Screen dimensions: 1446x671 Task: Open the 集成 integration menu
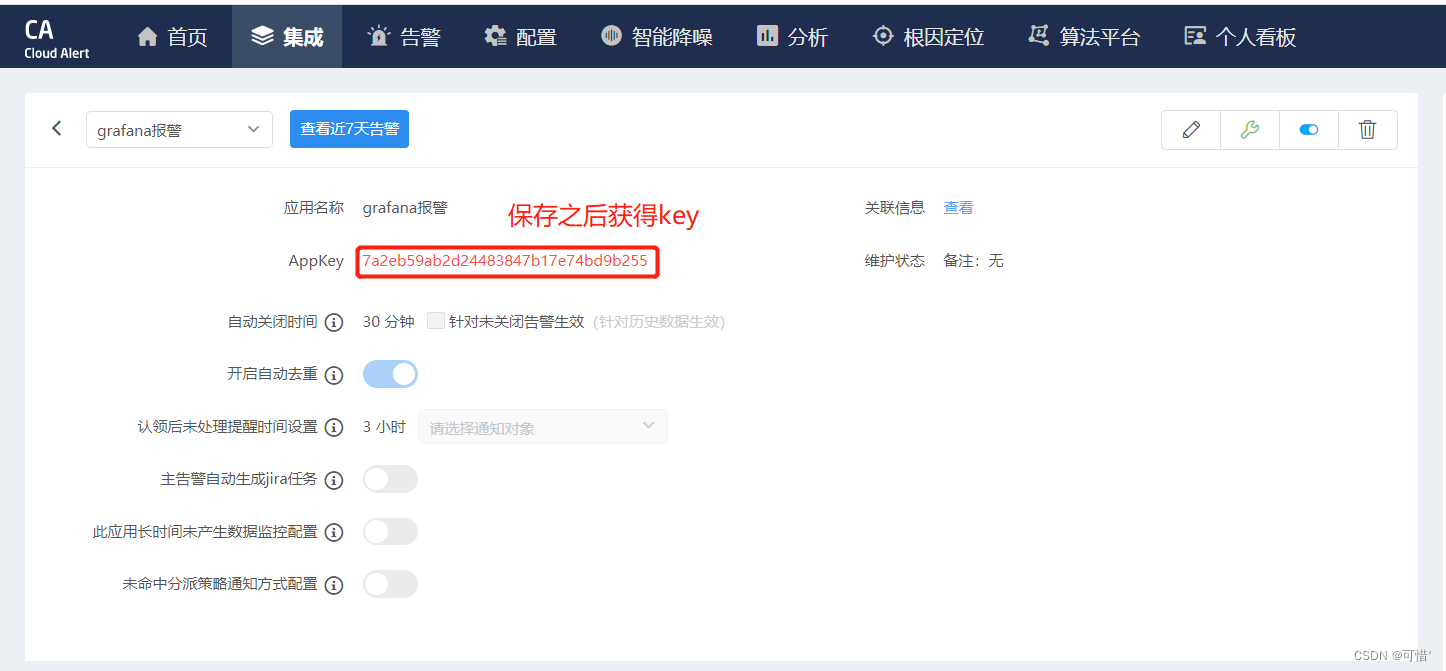[287, 37]
